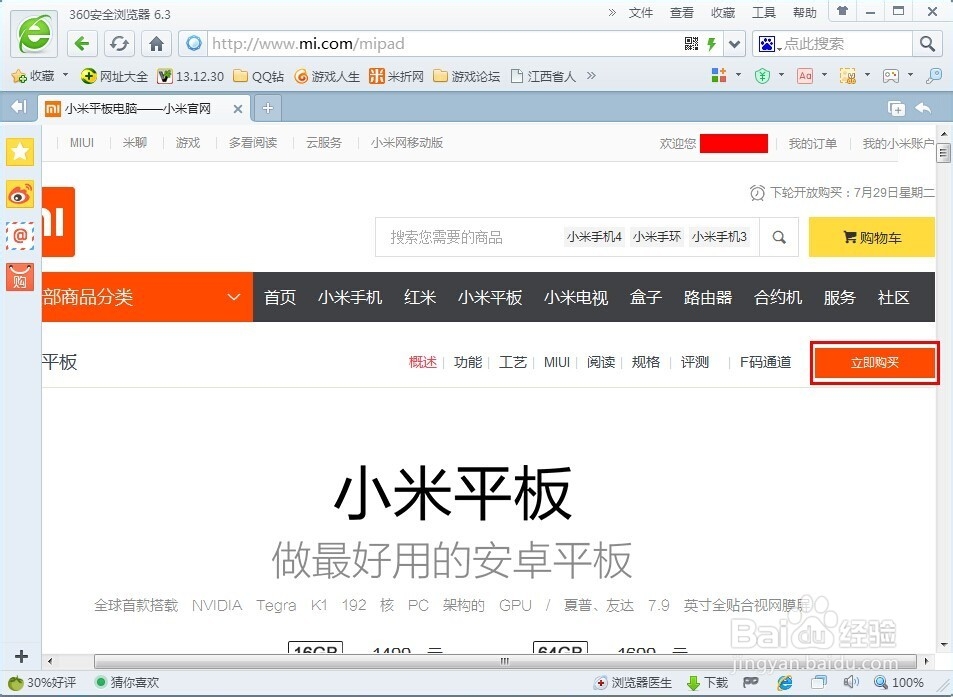Go to 小米手机 nav tab

click(350, 297)
